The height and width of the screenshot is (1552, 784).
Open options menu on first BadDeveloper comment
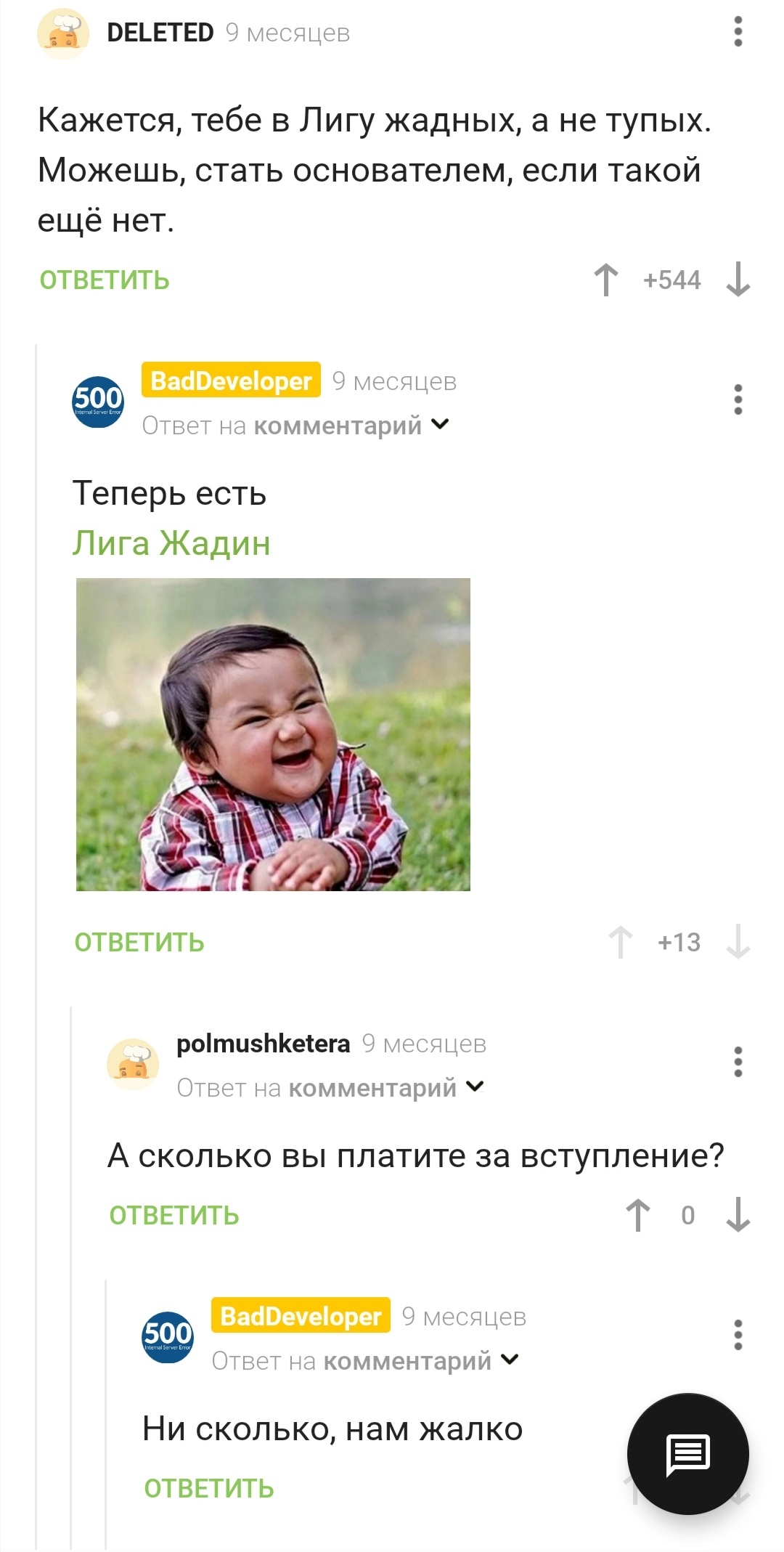click(x=738, y=399)
